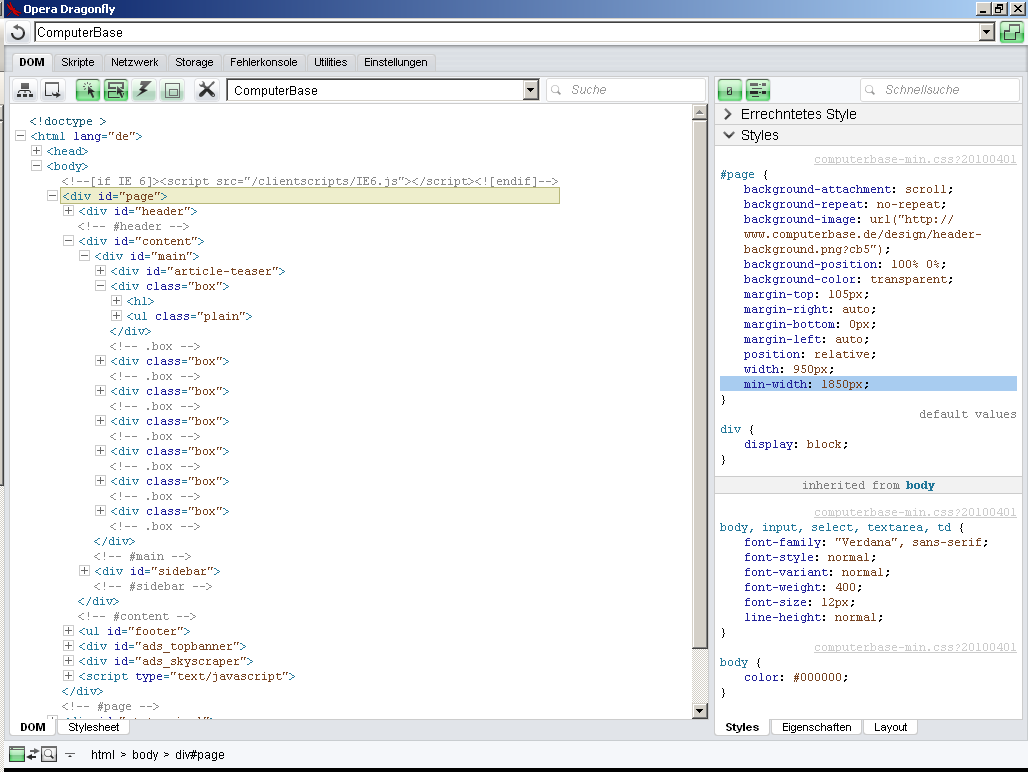Expand the div id="ads_topbanner" node
1028x772 pixels.
point(68,646)
